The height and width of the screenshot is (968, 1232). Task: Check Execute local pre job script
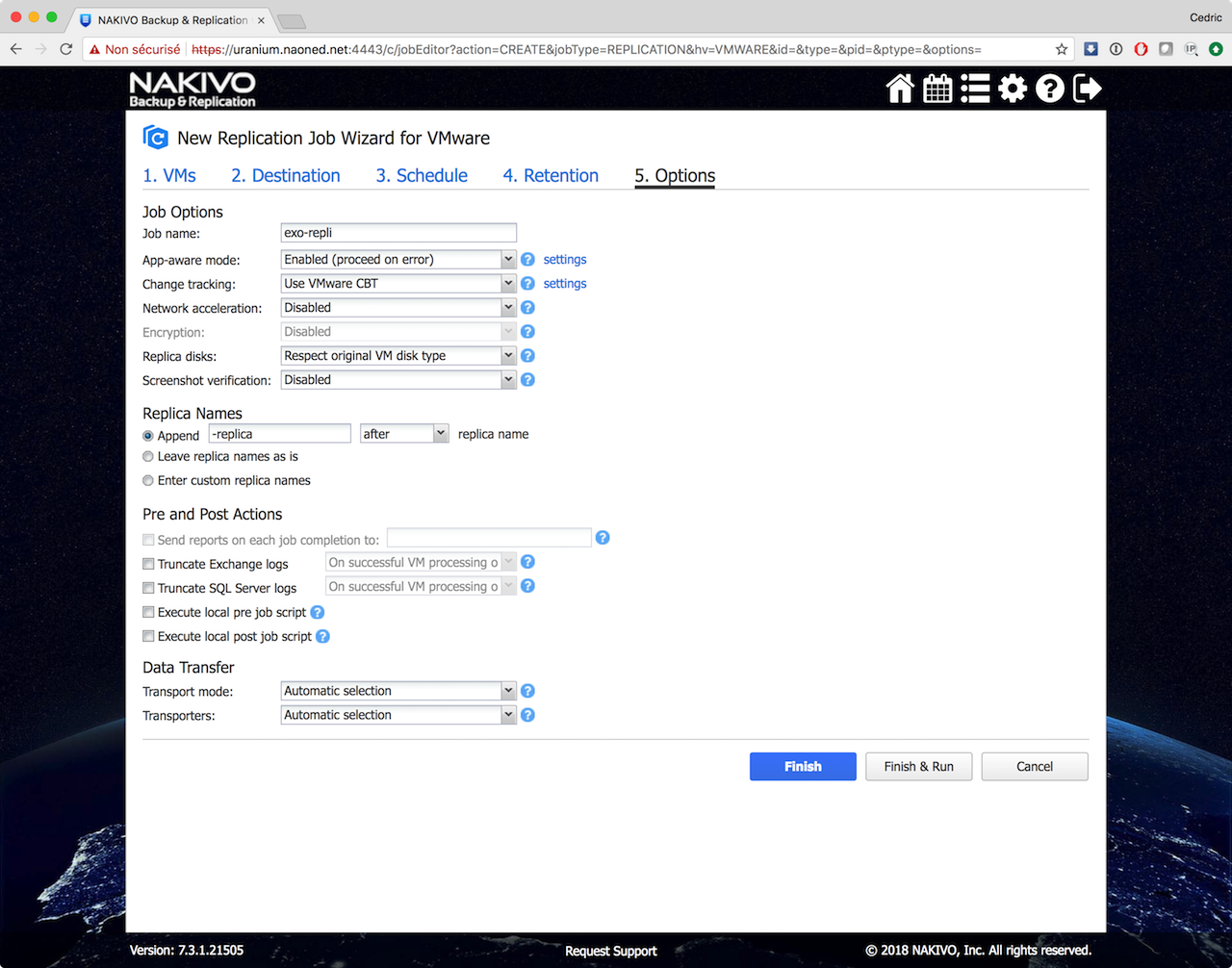pos(148,612)
